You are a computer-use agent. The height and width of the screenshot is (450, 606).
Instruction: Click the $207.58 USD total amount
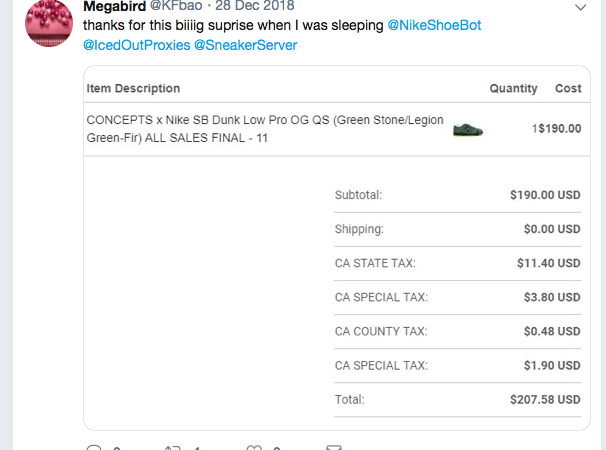point(545,399)
